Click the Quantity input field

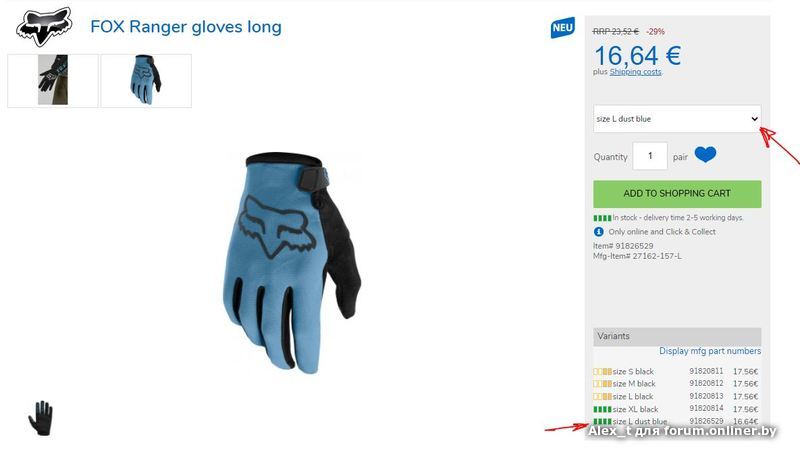pyautogui.click(x=649, y=156)
